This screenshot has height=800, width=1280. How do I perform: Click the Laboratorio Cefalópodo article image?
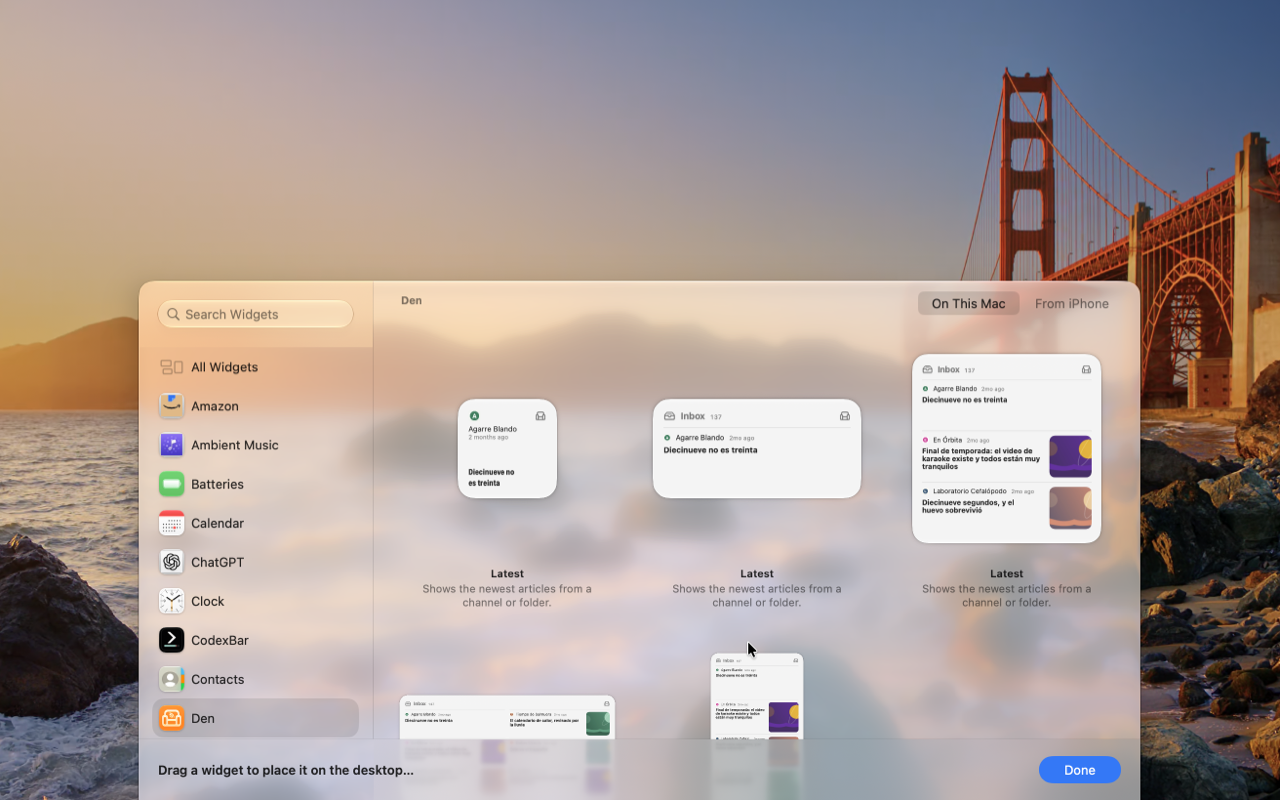click(x=1070, y=508)
